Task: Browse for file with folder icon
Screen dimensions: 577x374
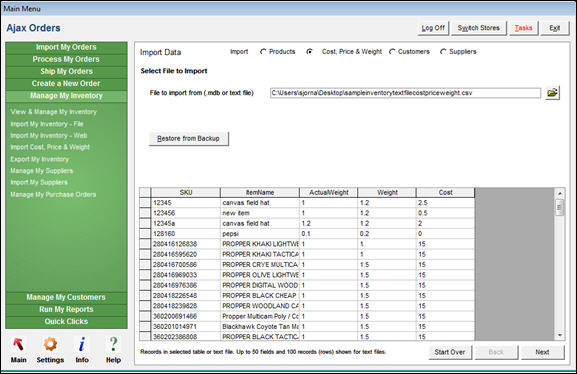Action: 552,93
